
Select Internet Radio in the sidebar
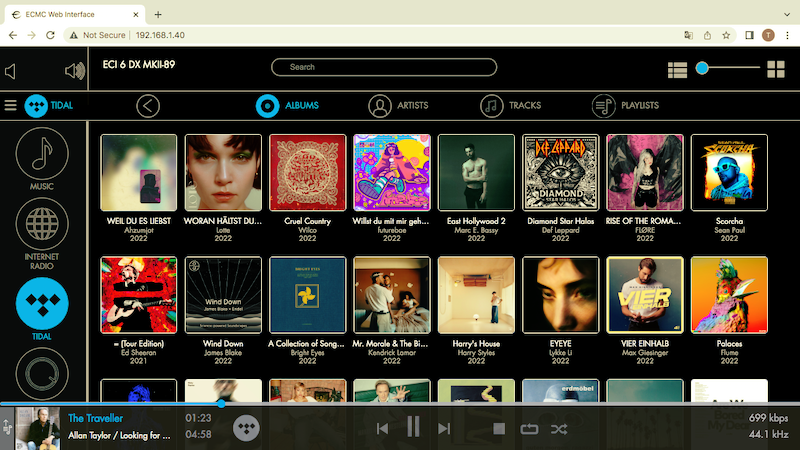point(42,234)
